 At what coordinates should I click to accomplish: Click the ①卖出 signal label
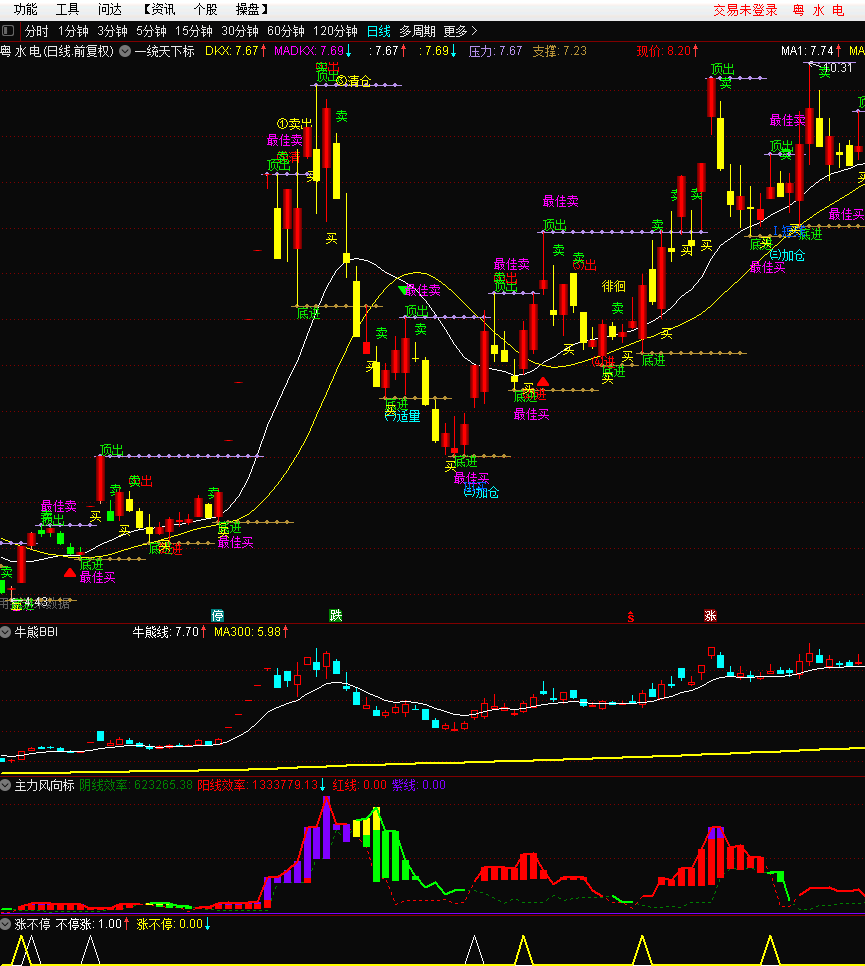click(x=294, y=124)
